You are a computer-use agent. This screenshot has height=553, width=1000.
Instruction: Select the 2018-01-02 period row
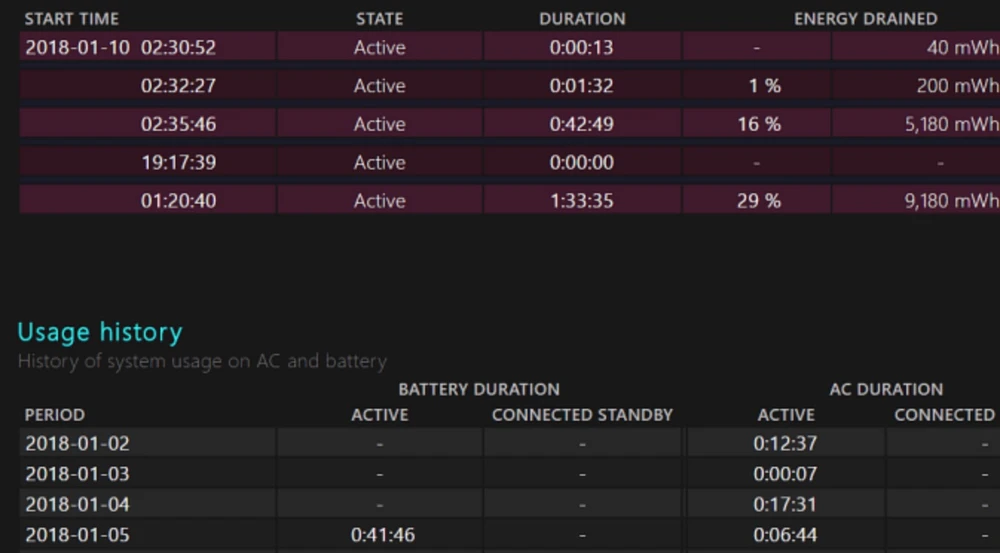point(77,444)
